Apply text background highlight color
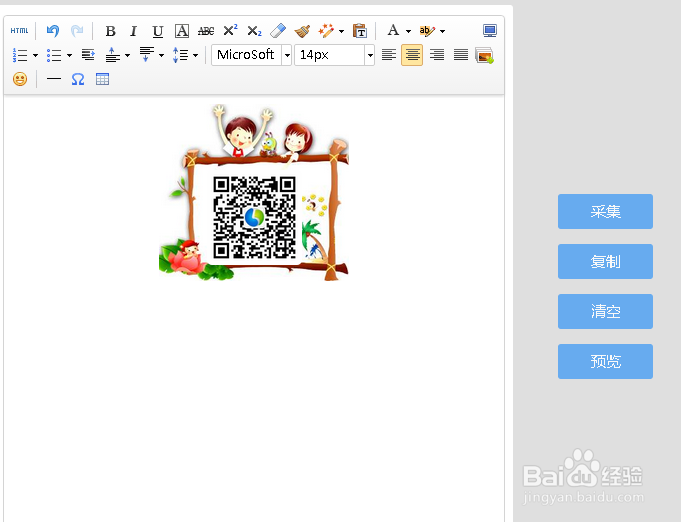Viewport: 681px width, 522px height. tap(427, 31)
